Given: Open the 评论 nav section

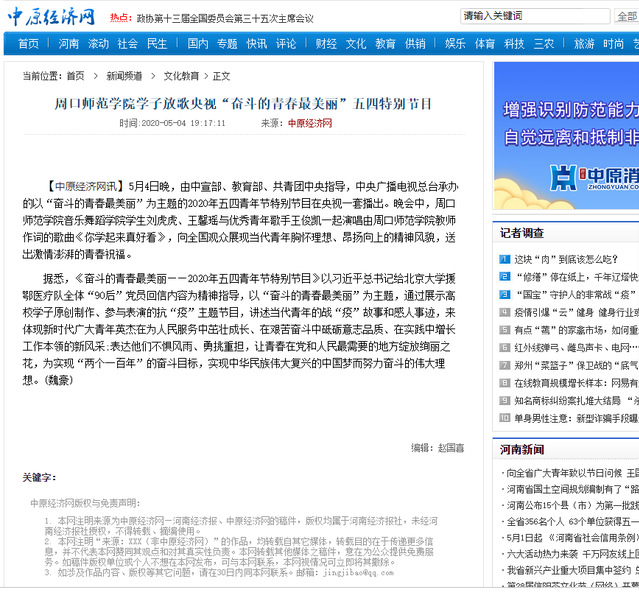Looking at the screenshot, I should click(x=286, y=44).
